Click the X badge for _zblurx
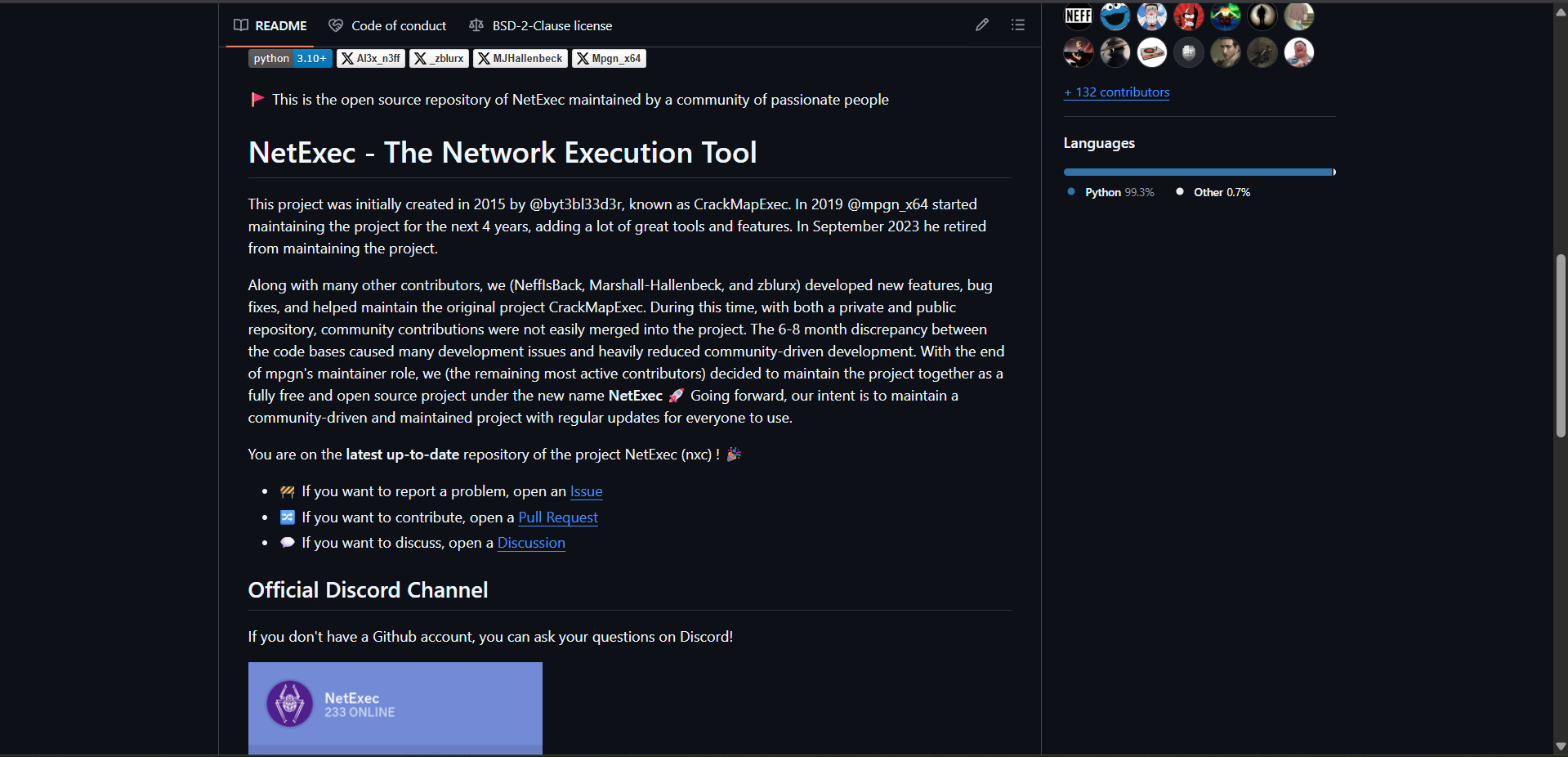This screenshot has height=757, width=1568. pyautogui.click(x=439, y=58)
